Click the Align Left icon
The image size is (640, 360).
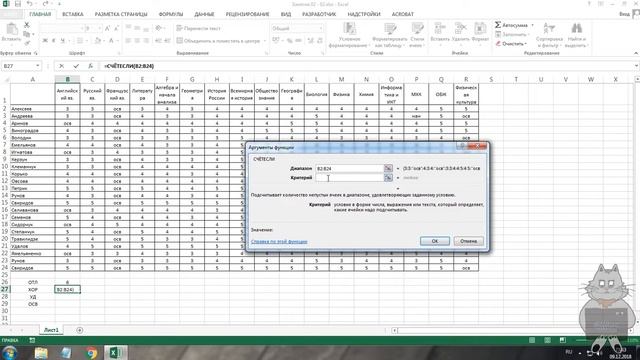[128, 41]
